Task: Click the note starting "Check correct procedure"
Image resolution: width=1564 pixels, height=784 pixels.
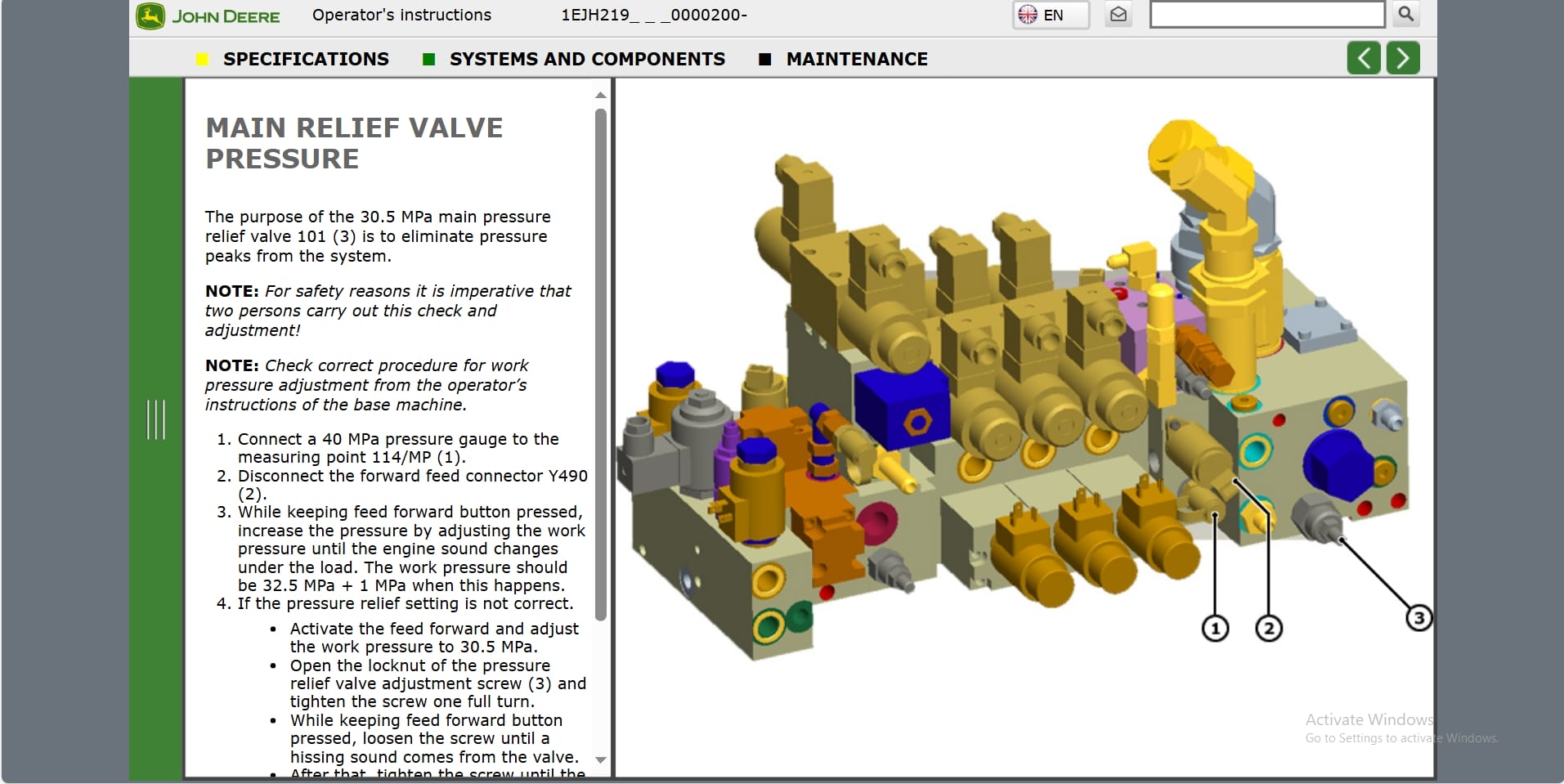Action: 366,385
